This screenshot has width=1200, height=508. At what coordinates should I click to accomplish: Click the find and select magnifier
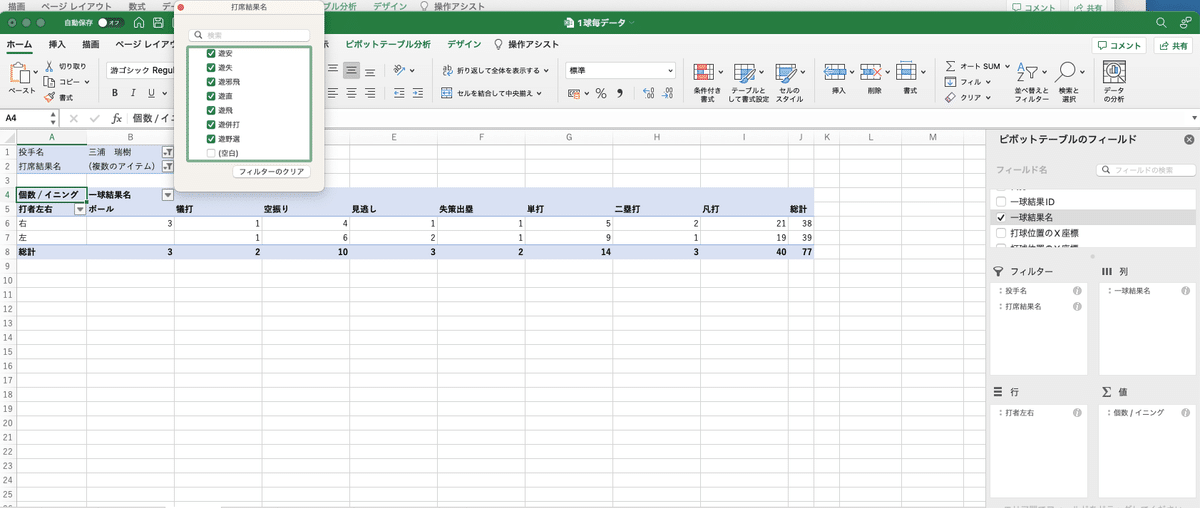click(1067, 72)
